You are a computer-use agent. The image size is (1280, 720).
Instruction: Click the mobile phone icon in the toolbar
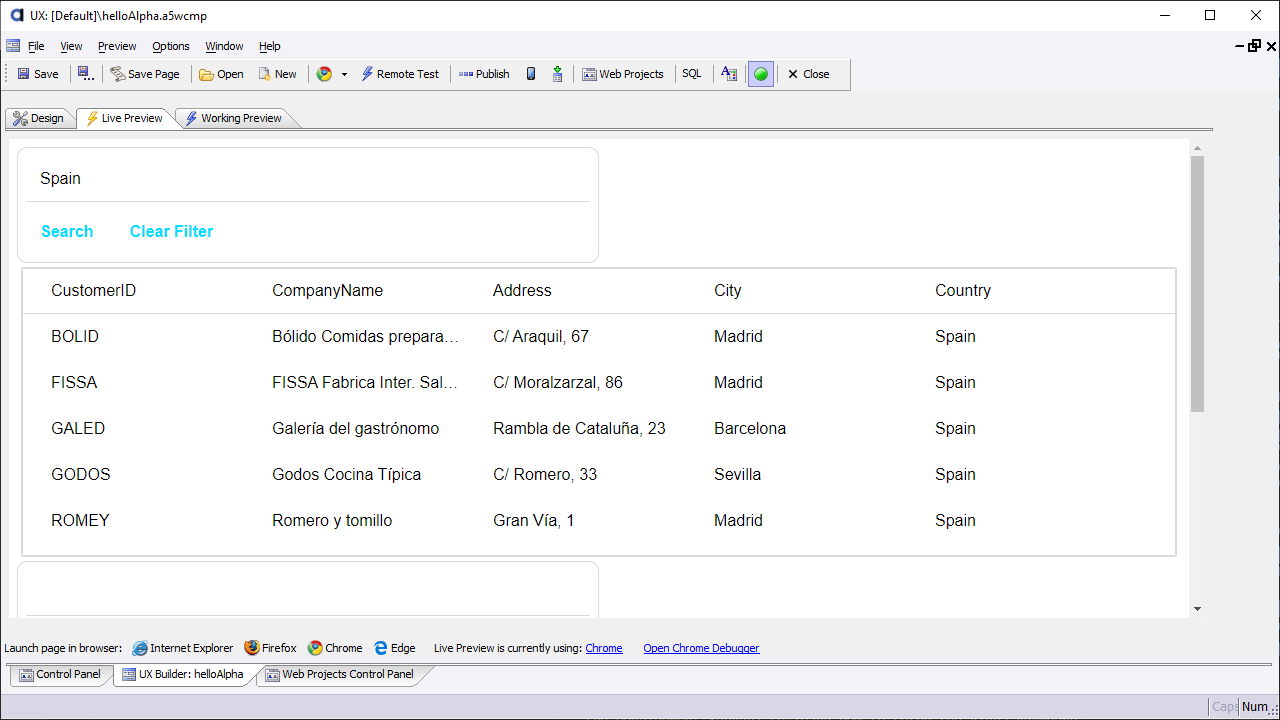531,74
